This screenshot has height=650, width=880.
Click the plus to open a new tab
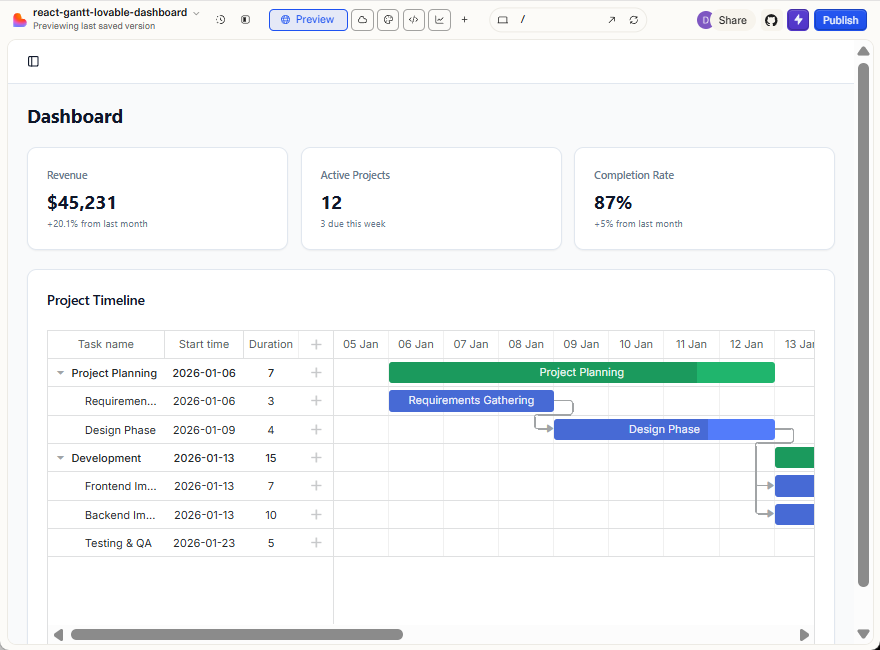point(462,20)
